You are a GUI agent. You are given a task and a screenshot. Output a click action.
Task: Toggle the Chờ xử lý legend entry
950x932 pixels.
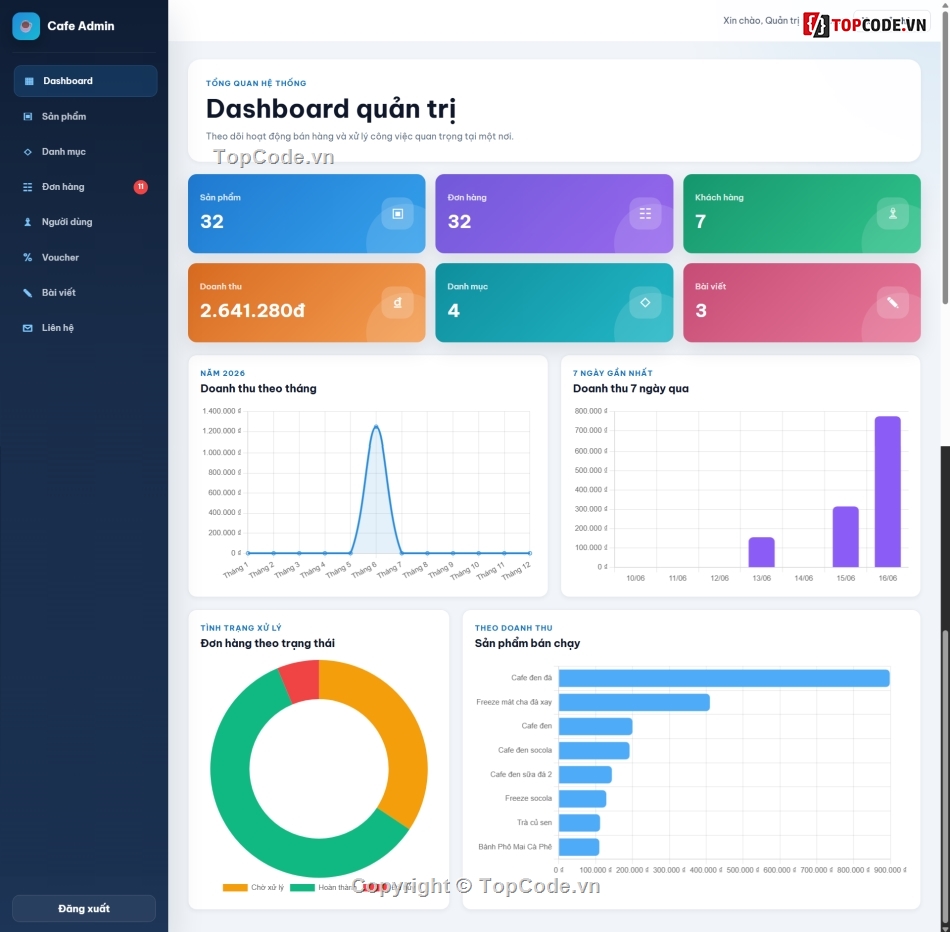tap(253, 887)
